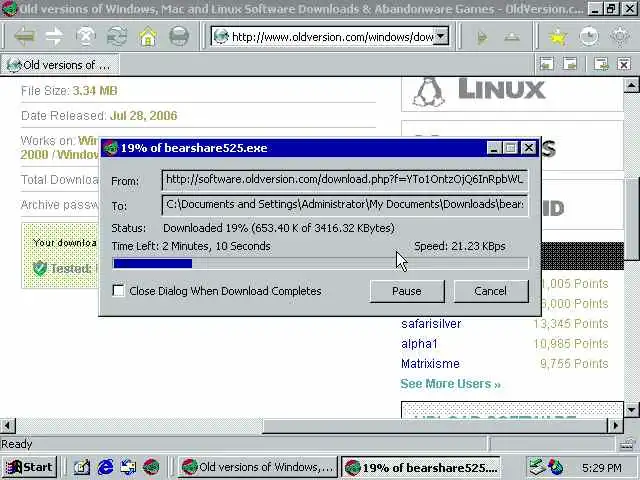Click the Print page toolbar icon
Image resolution: width=640 pixels, height=480 pixels.
pyautogui.click(x=179, y=37)
